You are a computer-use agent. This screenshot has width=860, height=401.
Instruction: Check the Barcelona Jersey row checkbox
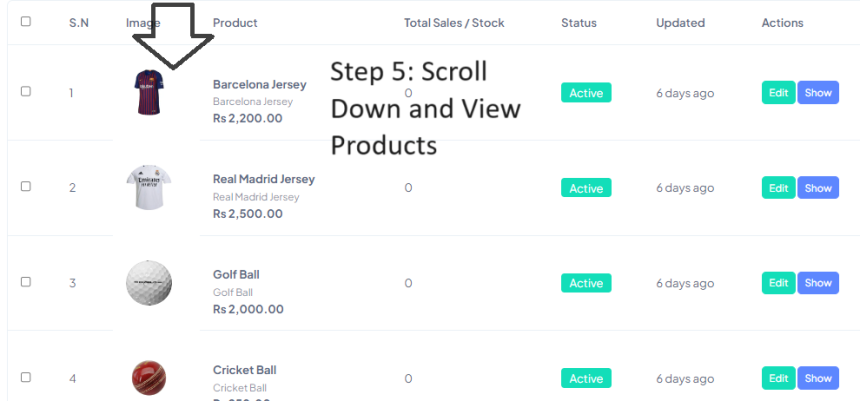pos(26,91)
